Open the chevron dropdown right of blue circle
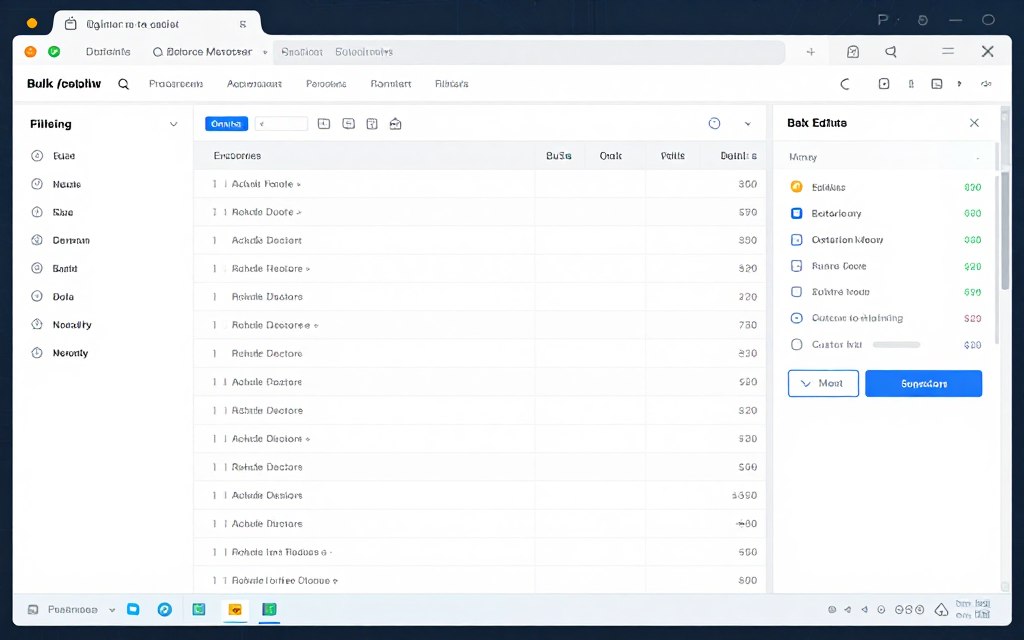This screenshot has width=1024, height=640. (x=748, y=124)
